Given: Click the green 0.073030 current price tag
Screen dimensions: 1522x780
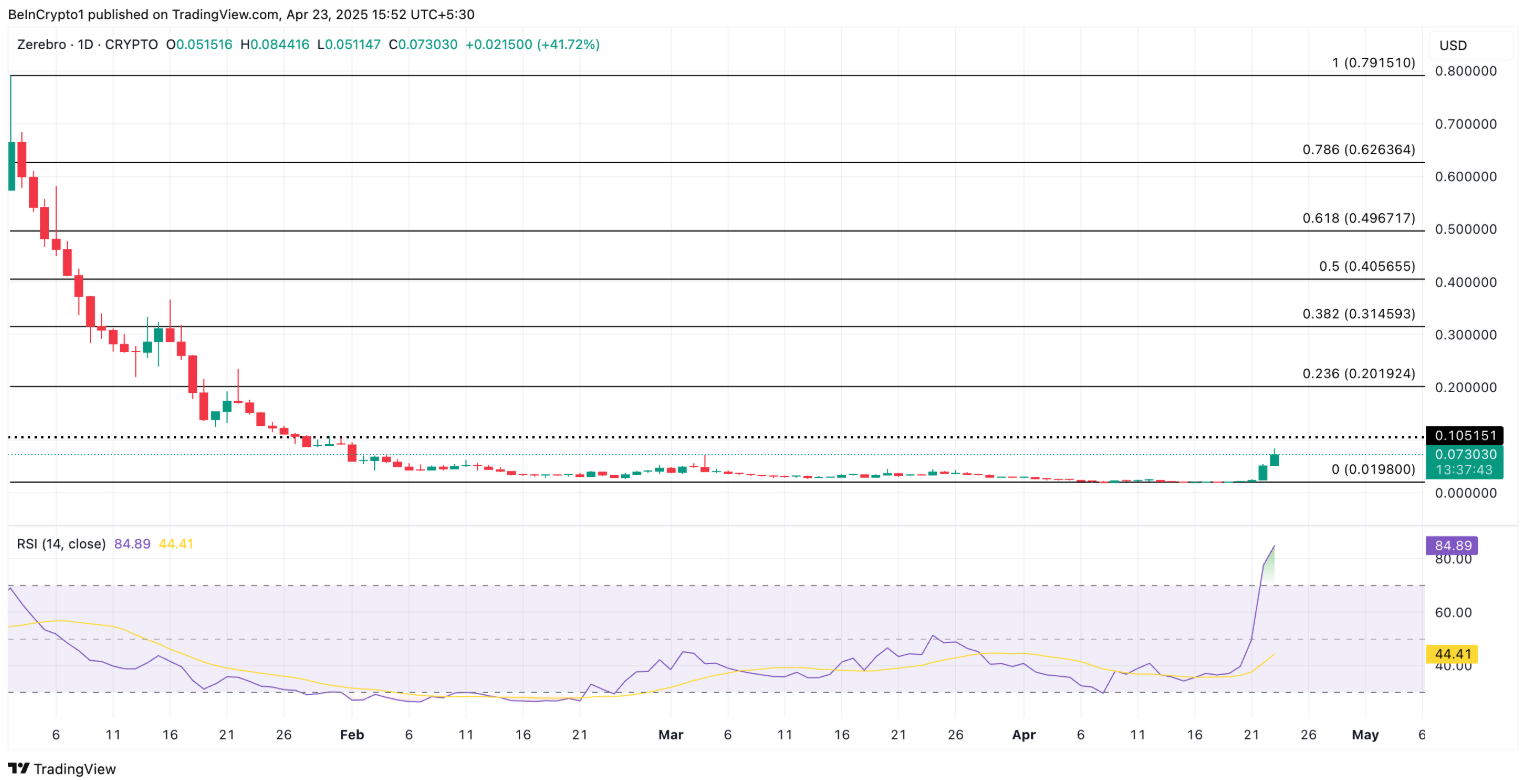Looking at the screenshot, I should click(x=1466, y=454).
